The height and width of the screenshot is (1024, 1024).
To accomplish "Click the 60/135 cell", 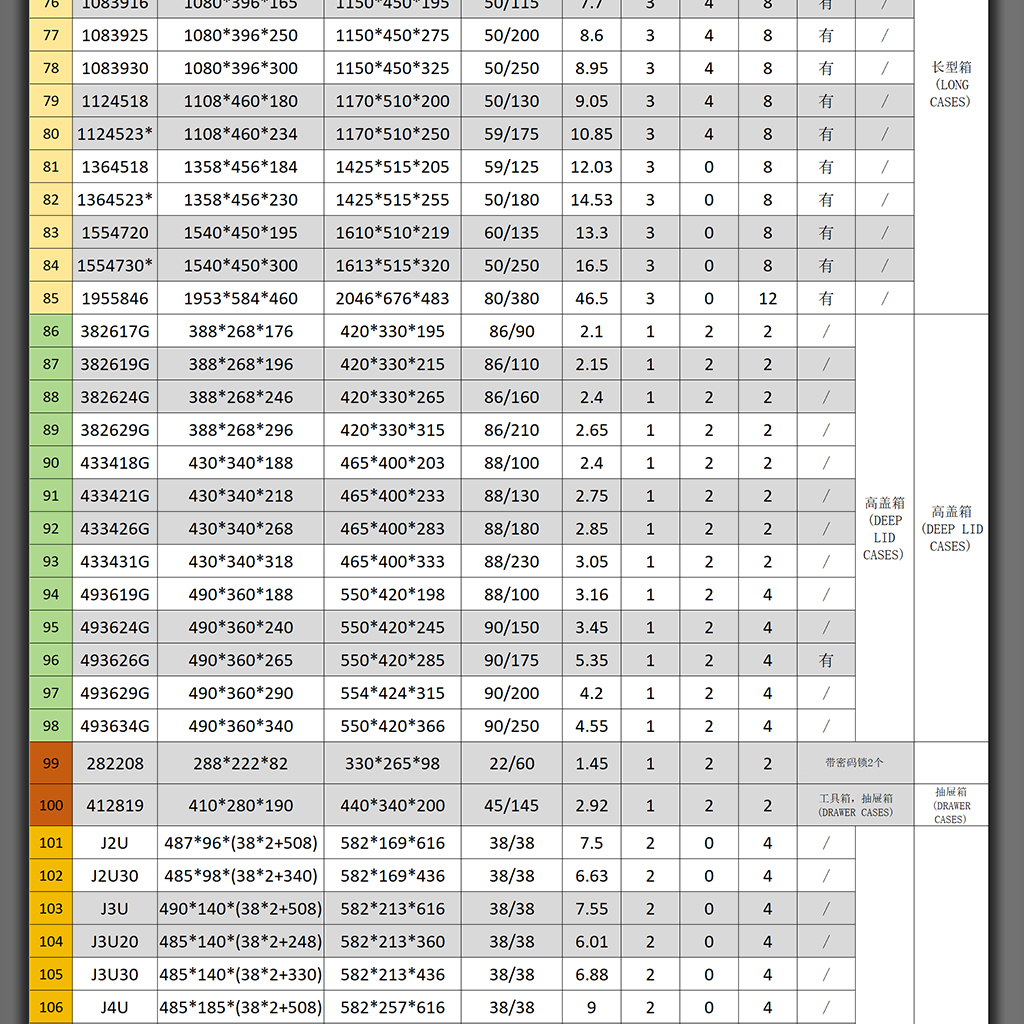I will 511,232.
